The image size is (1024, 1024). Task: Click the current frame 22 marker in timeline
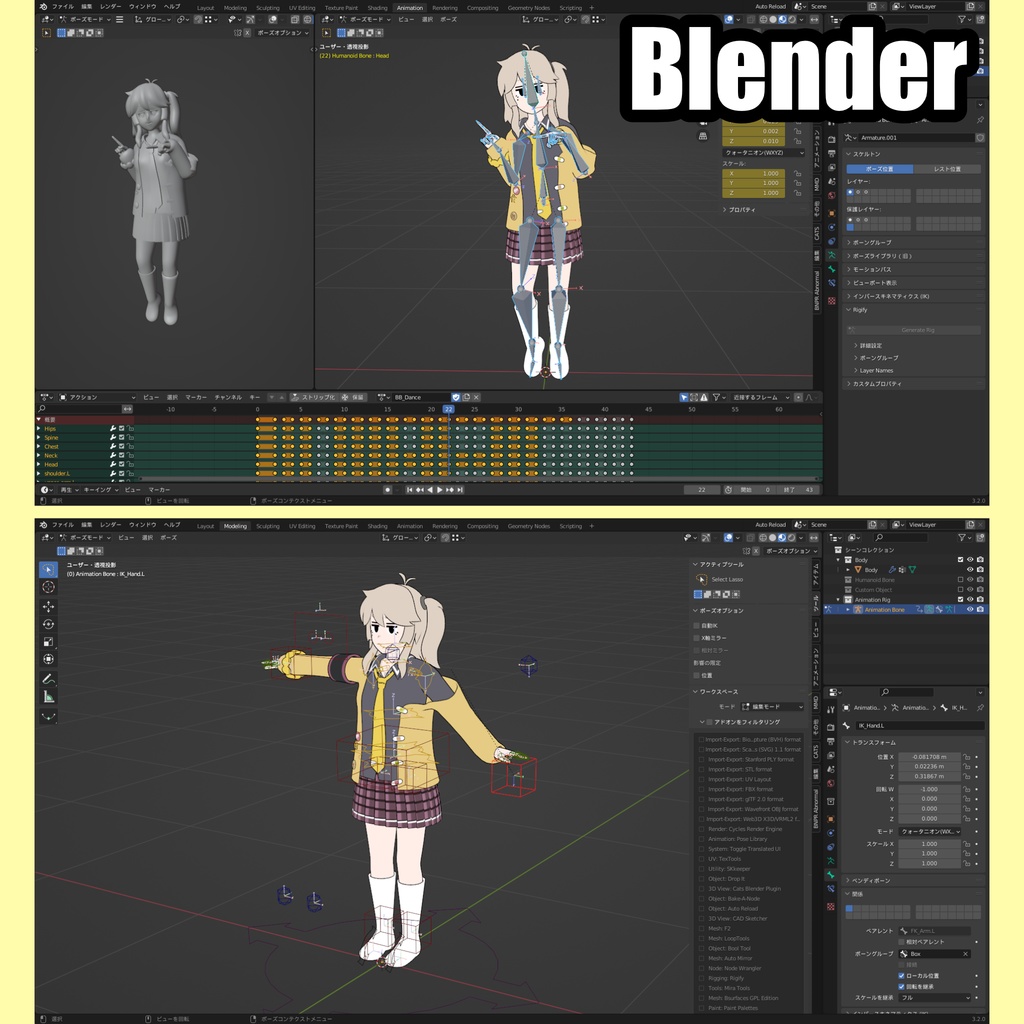tap(448, 409)
